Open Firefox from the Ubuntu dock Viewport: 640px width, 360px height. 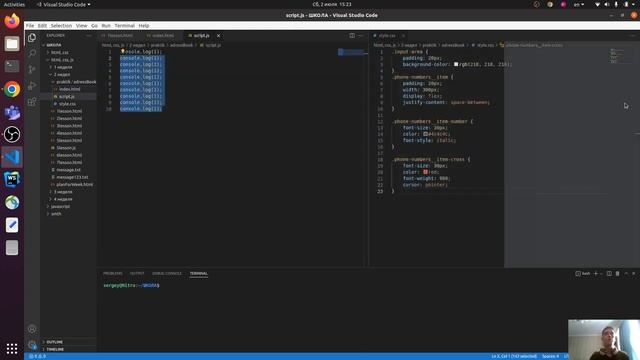coord(12,21)
